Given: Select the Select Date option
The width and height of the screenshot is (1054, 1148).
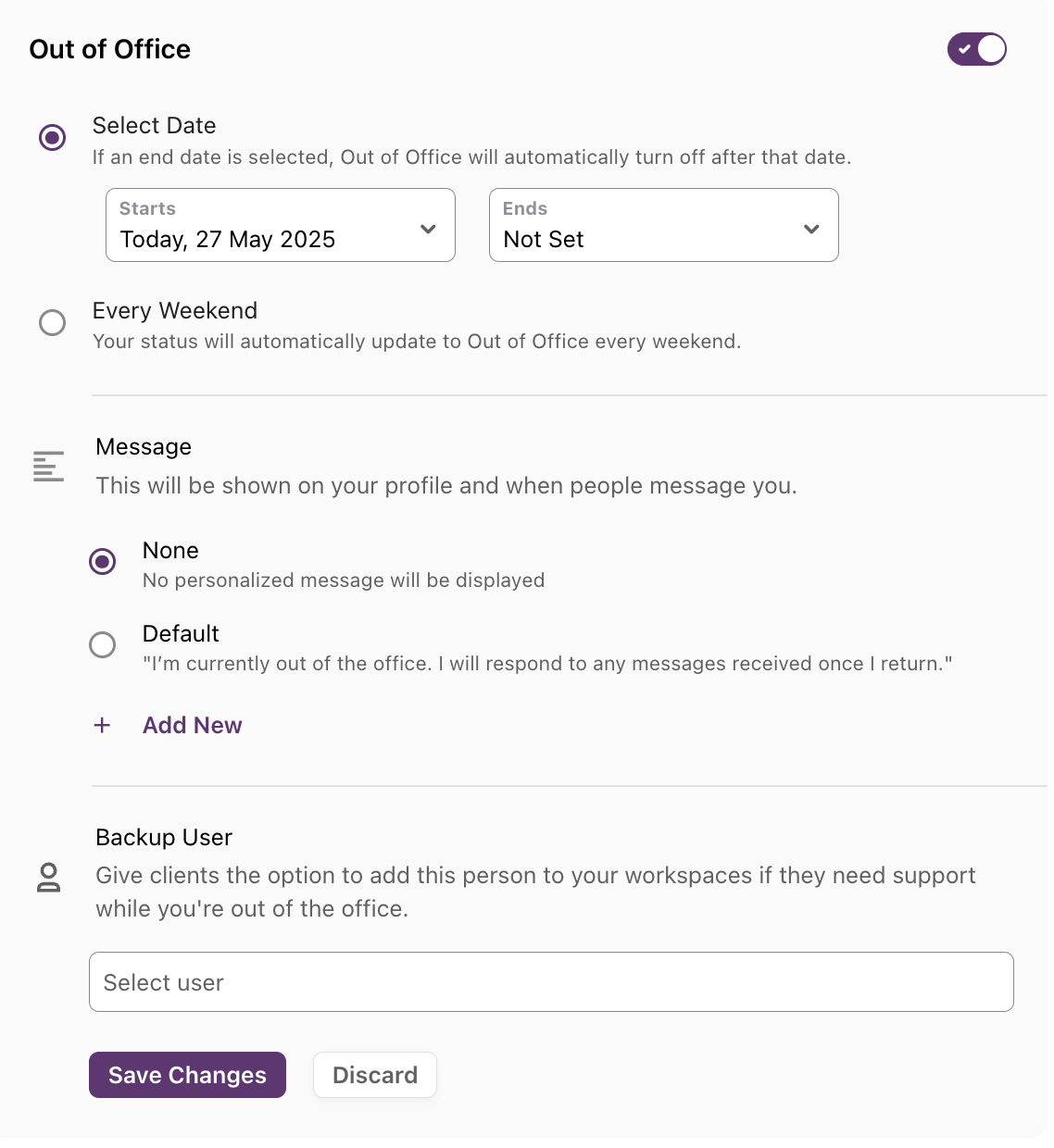Looking at the screenshot, I should 53,137.
